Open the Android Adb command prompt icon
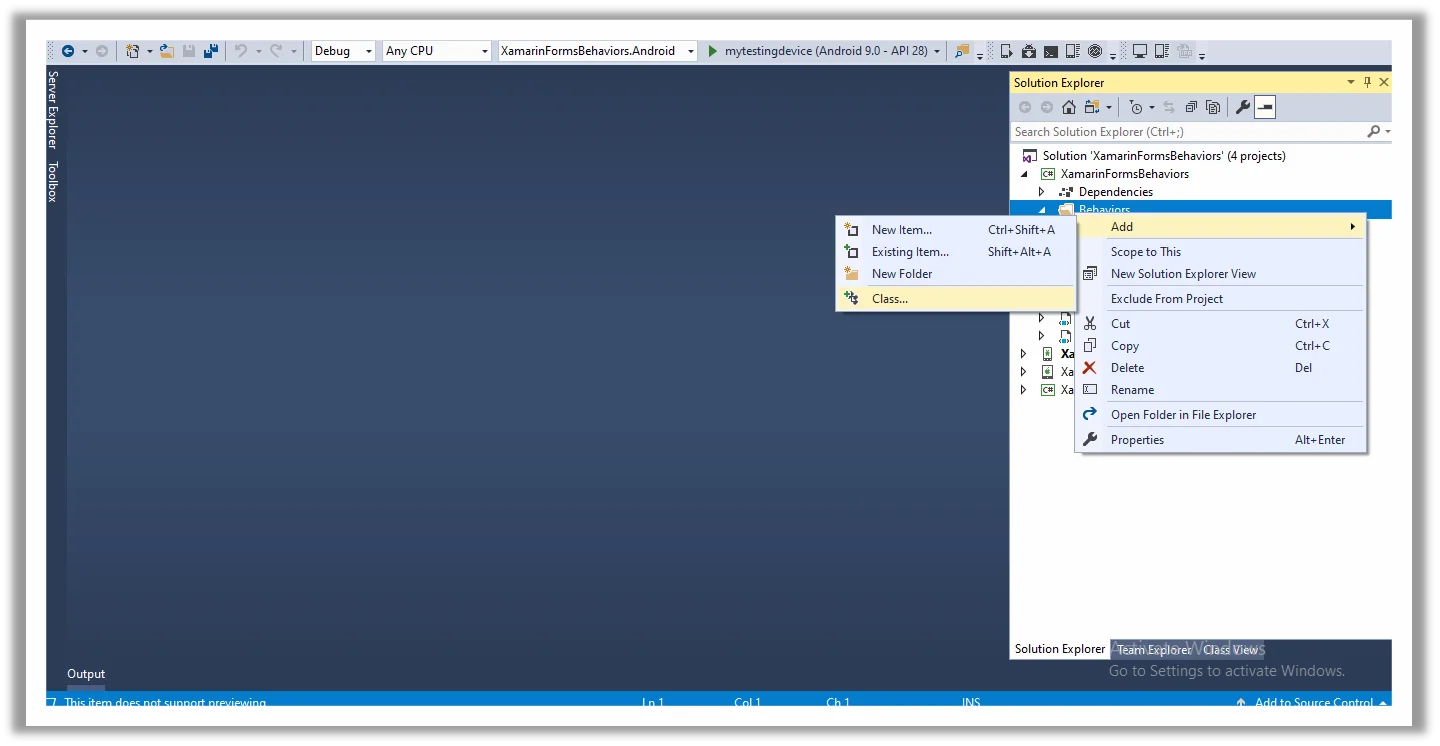This screenshot has height=746, width=1440. click(1051, 51)
